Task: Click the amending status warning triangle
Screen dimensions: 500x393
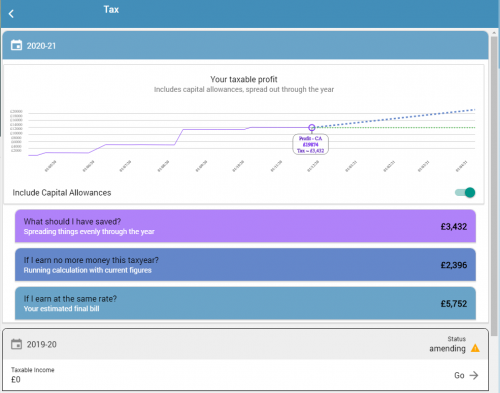Action: 475,348
